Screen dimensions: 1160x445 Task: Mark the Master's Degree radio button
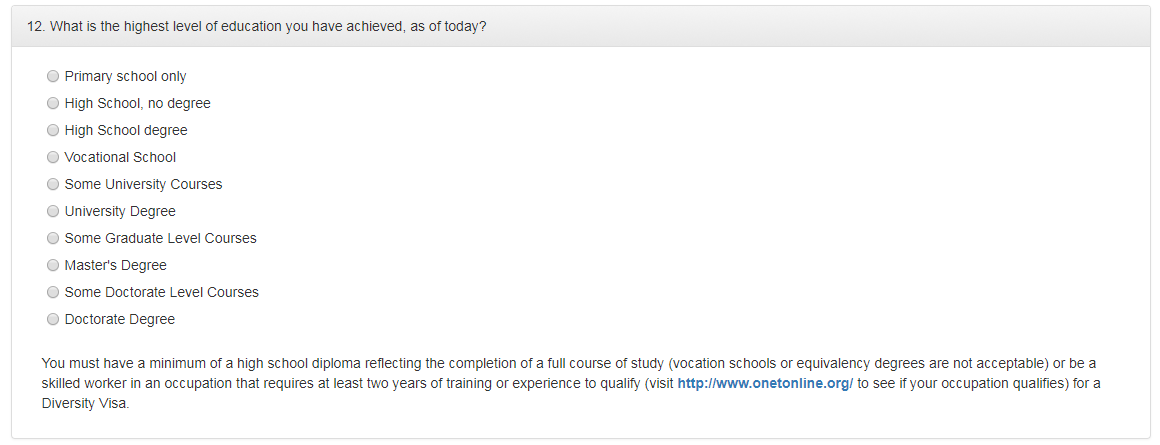[53, 265]
